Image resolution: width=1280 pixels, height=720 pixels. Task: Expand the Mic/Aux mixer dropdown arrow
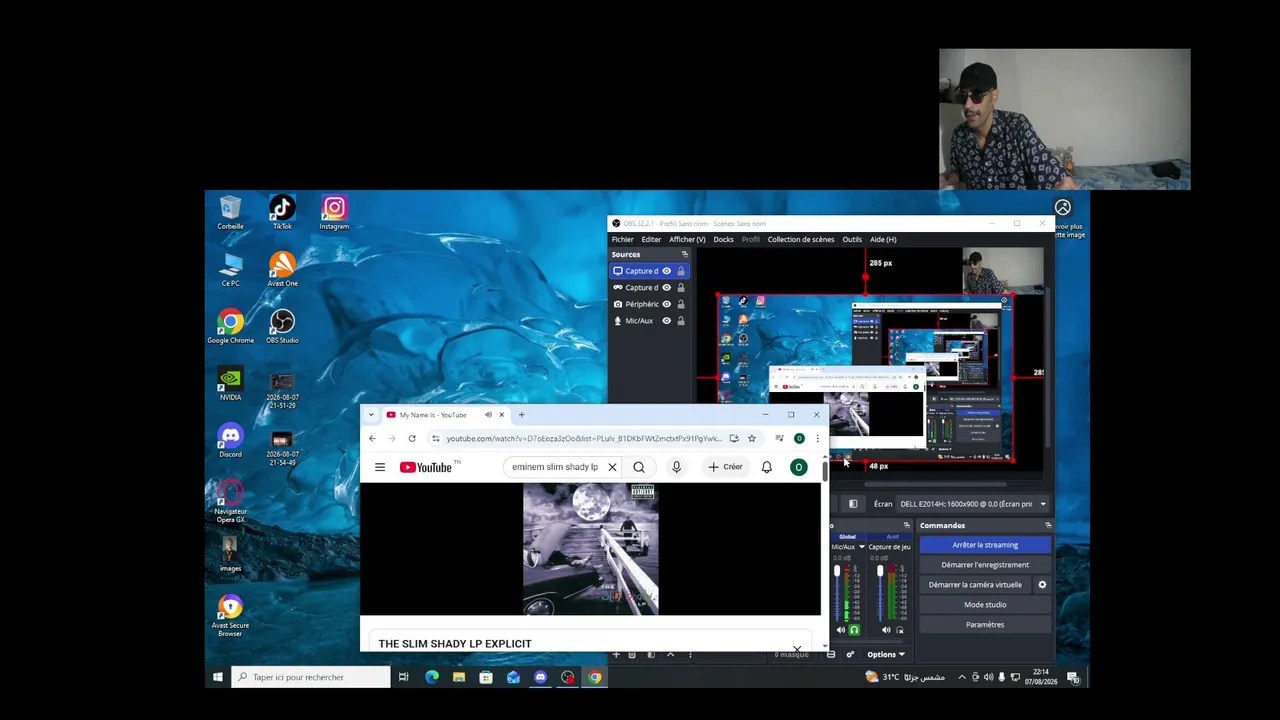861,547
